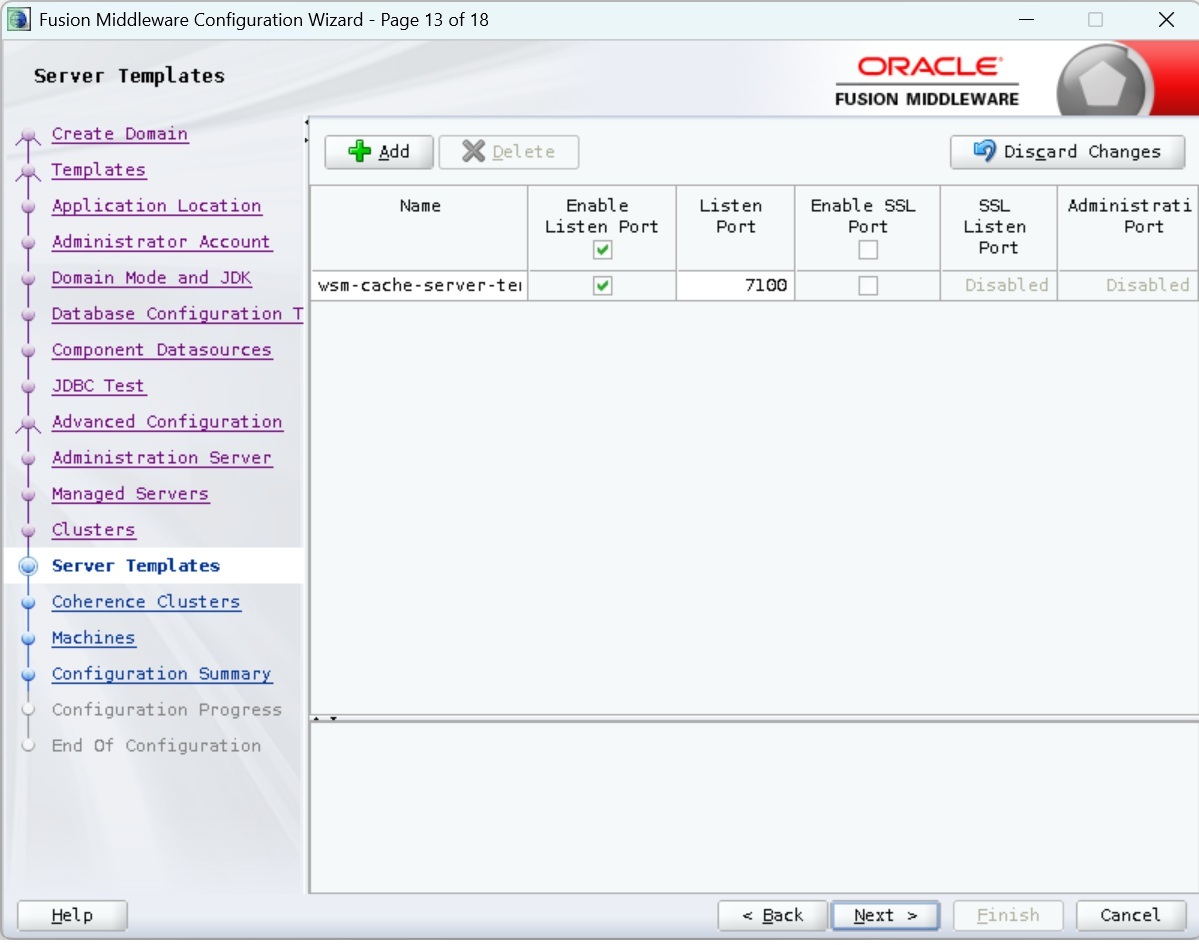Click the Add server template button
Viewport: 1199px width, 945px height.
379,151
